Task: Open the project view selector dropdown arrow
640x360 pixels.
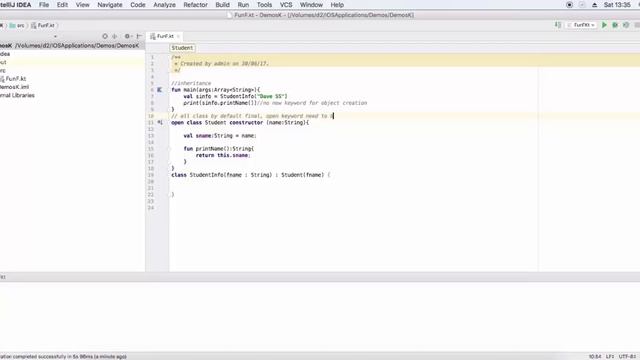Action: coord(55,36)
